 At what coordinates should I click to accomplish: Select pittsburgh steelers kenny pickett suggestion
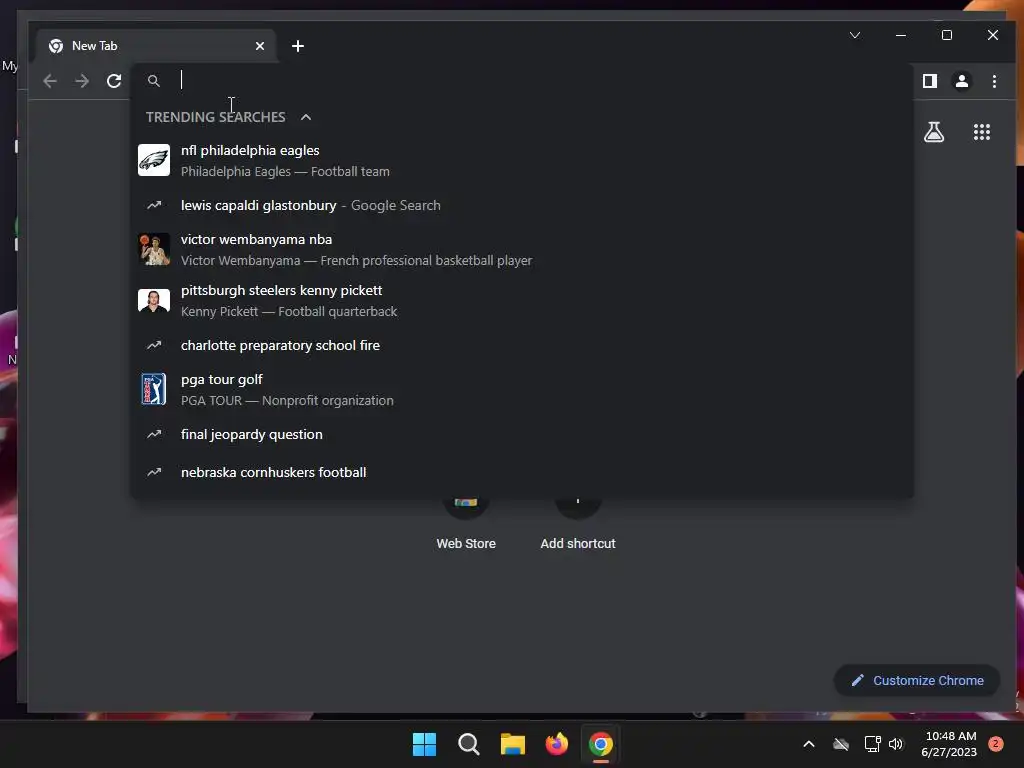[522, 300]
